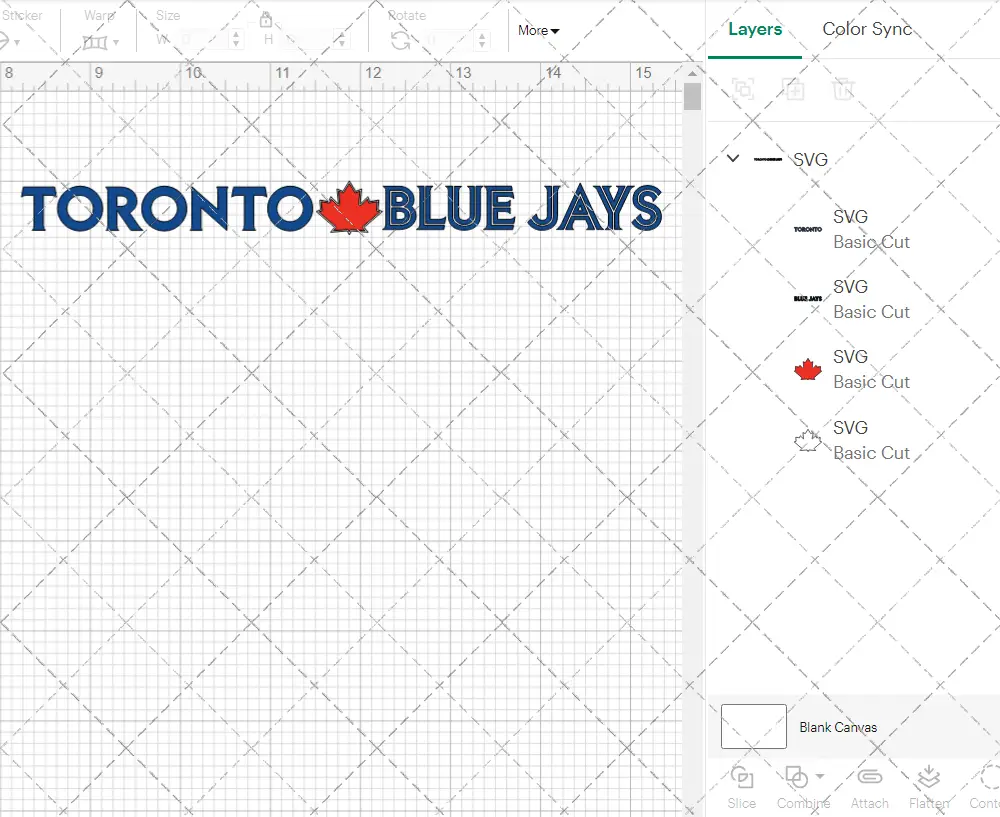Open the More dropdown menu
This screenshot has width=1000, height=817.
(x=538, y=31)
